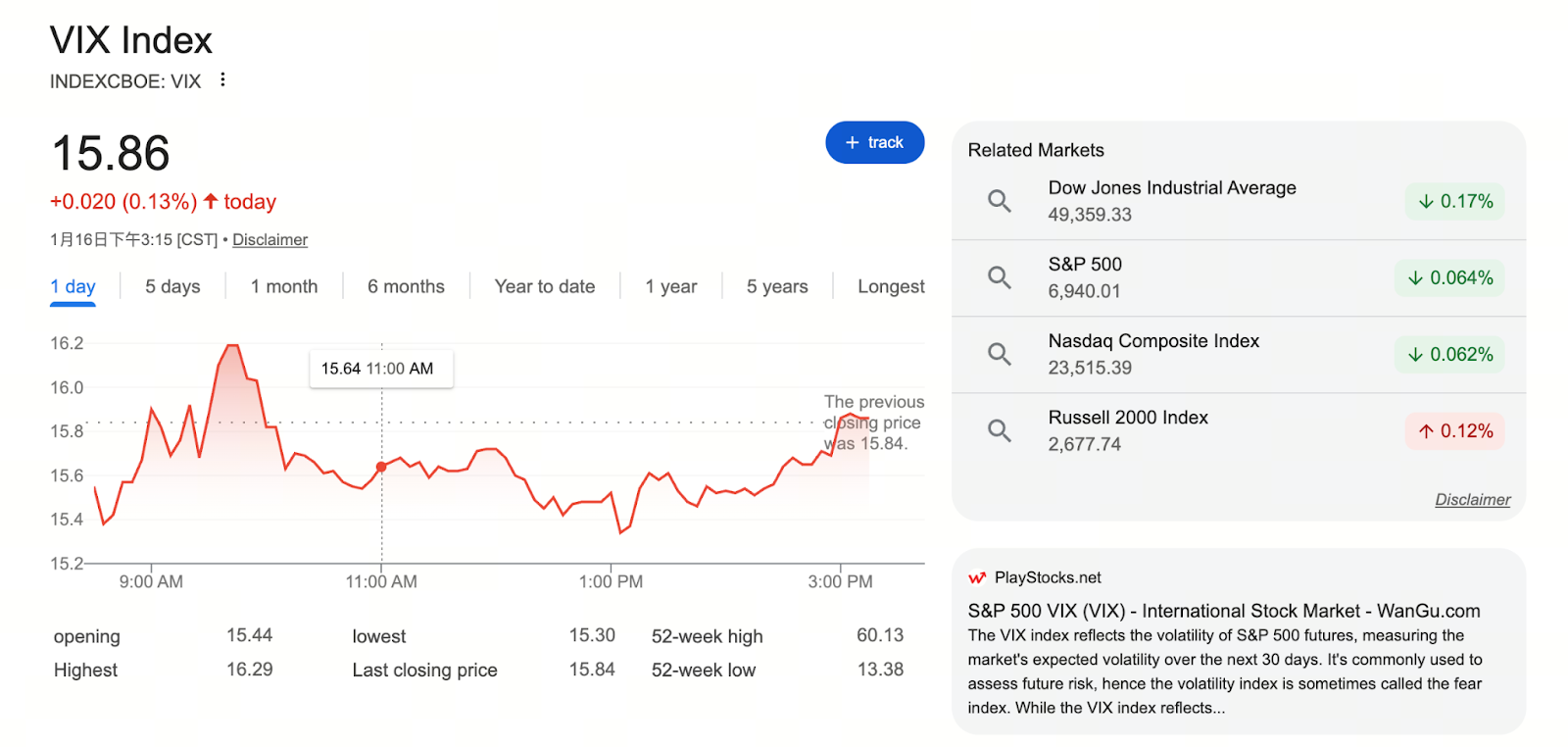Viewport: 1568px width, 747px height.
Task: Click the search icon beside S&P 500
Action: [999, 277]
